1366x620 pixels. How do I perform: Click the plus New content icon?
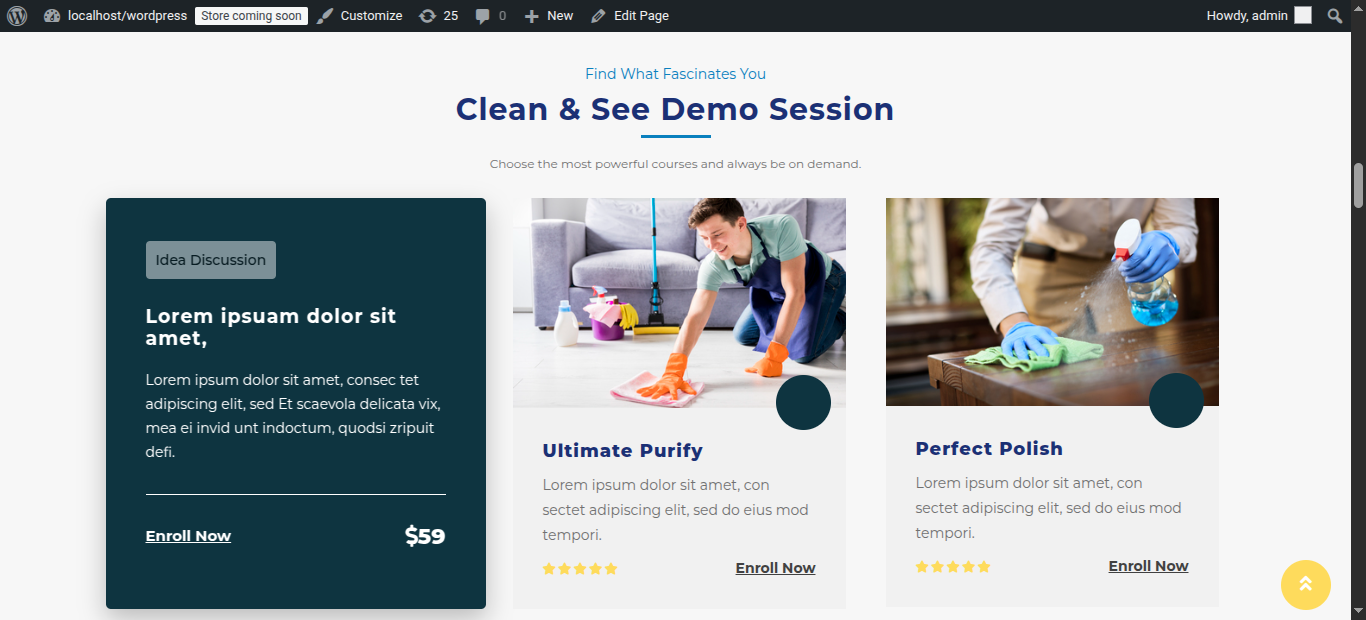(x=532, y=16)
